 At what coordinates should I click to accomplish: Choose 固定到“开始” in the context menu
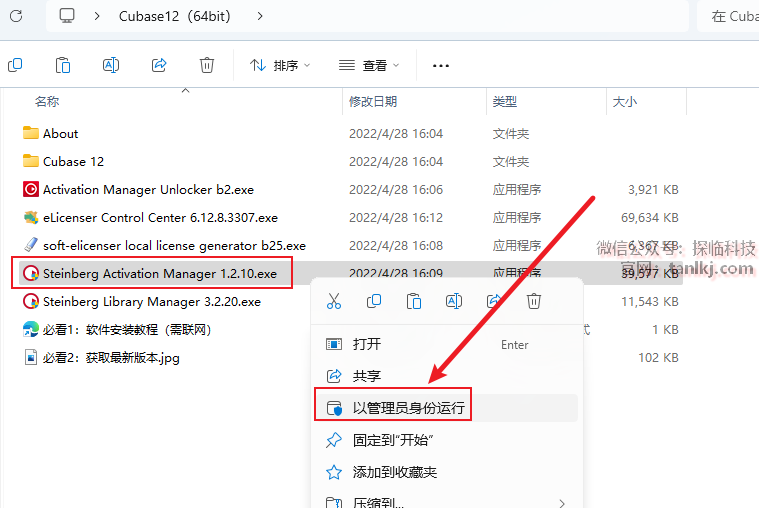445,440
